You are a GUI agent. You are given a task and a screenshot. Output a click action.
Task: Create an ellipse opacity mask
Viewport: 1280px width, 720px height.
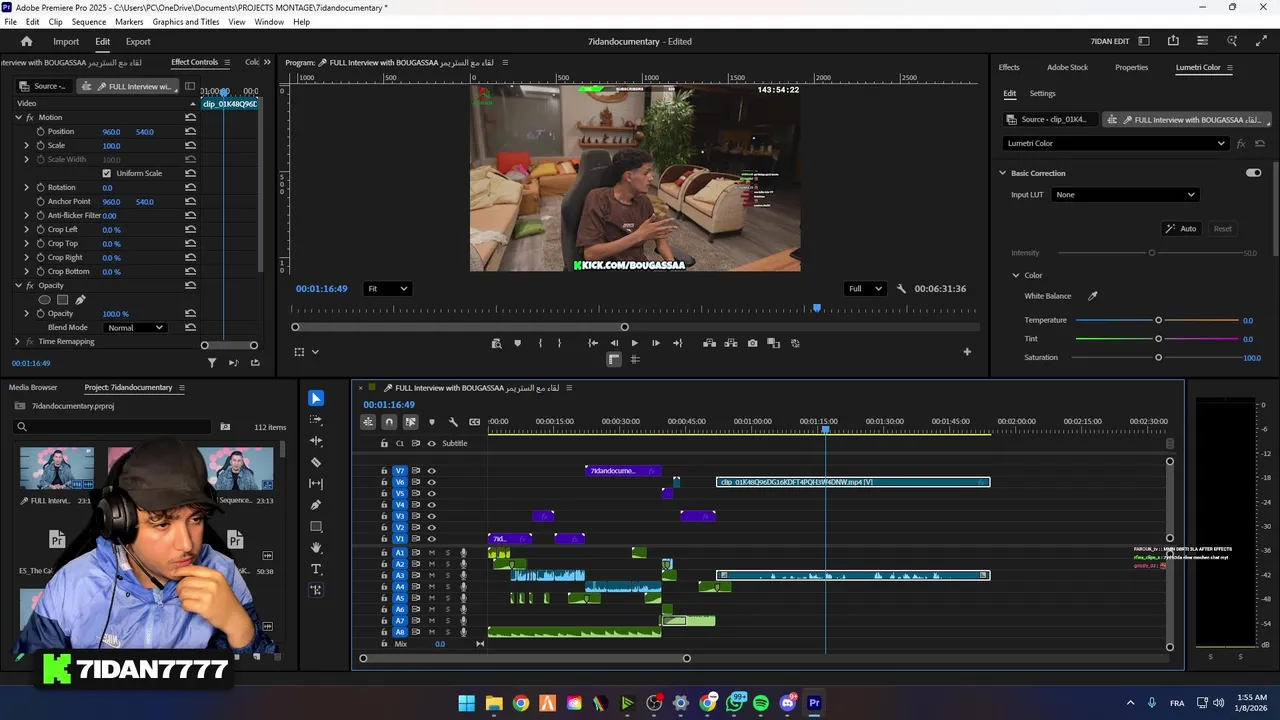click(x=44, y=299)
